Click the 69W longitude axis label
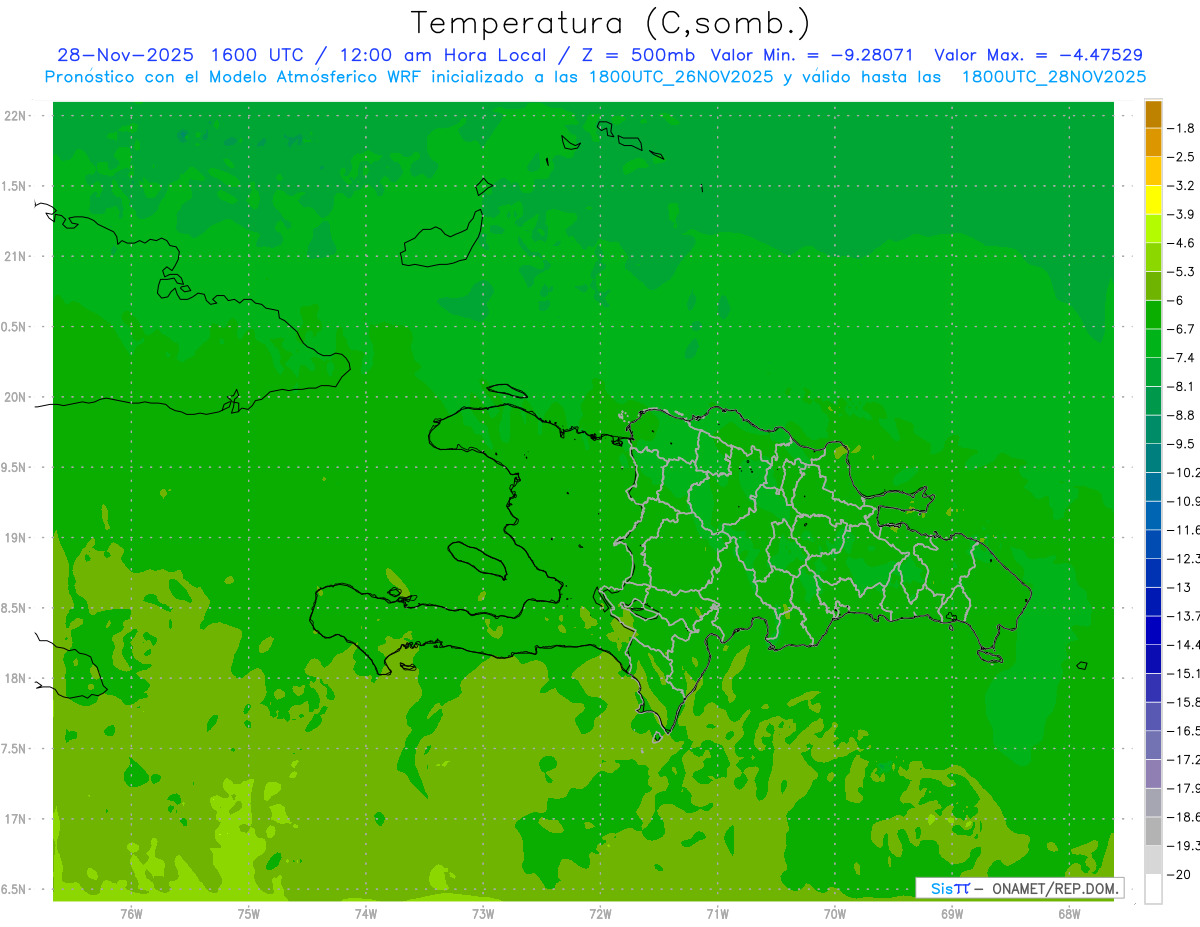 click(x=951, y=913)
